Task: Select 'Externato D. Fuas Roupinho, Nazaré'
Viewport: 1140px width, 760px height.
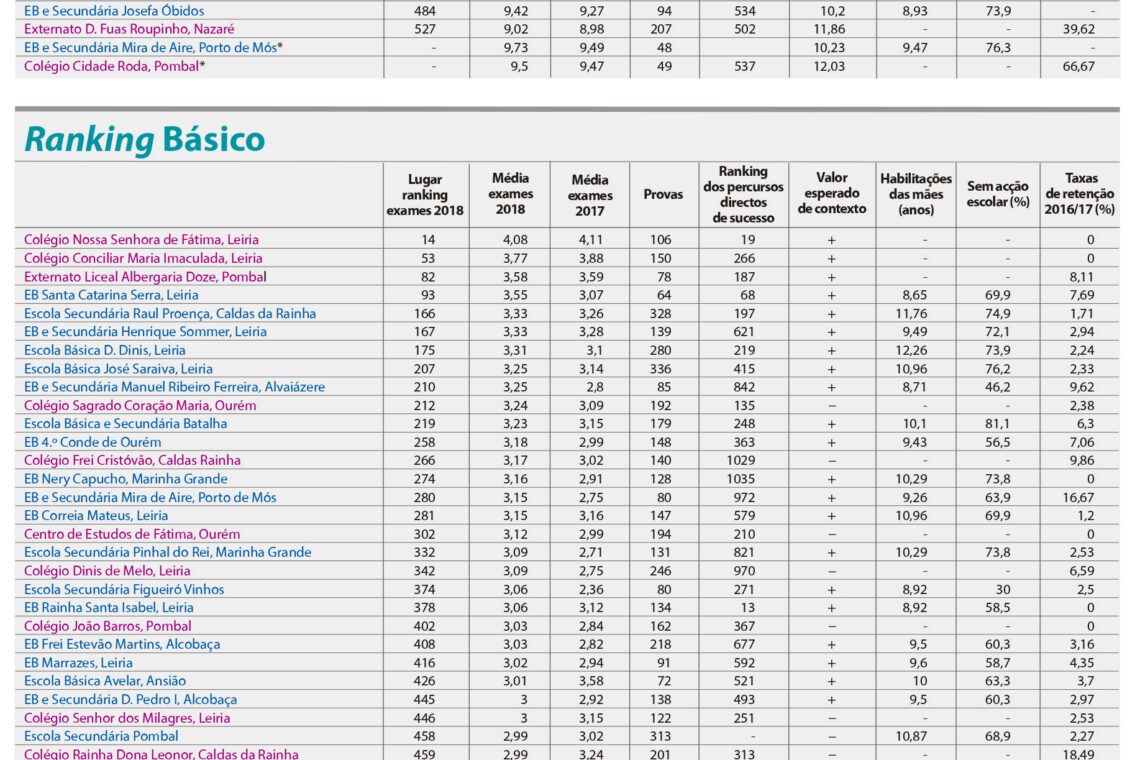Action: pos(129,29)
